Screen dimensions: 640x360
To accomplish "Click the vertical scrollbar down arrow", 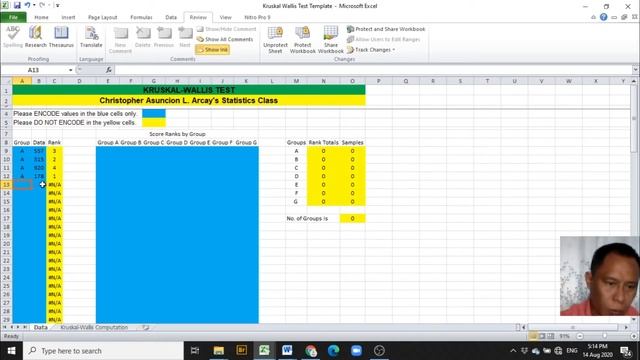I will pyautogui.click(x=634, y=320).
